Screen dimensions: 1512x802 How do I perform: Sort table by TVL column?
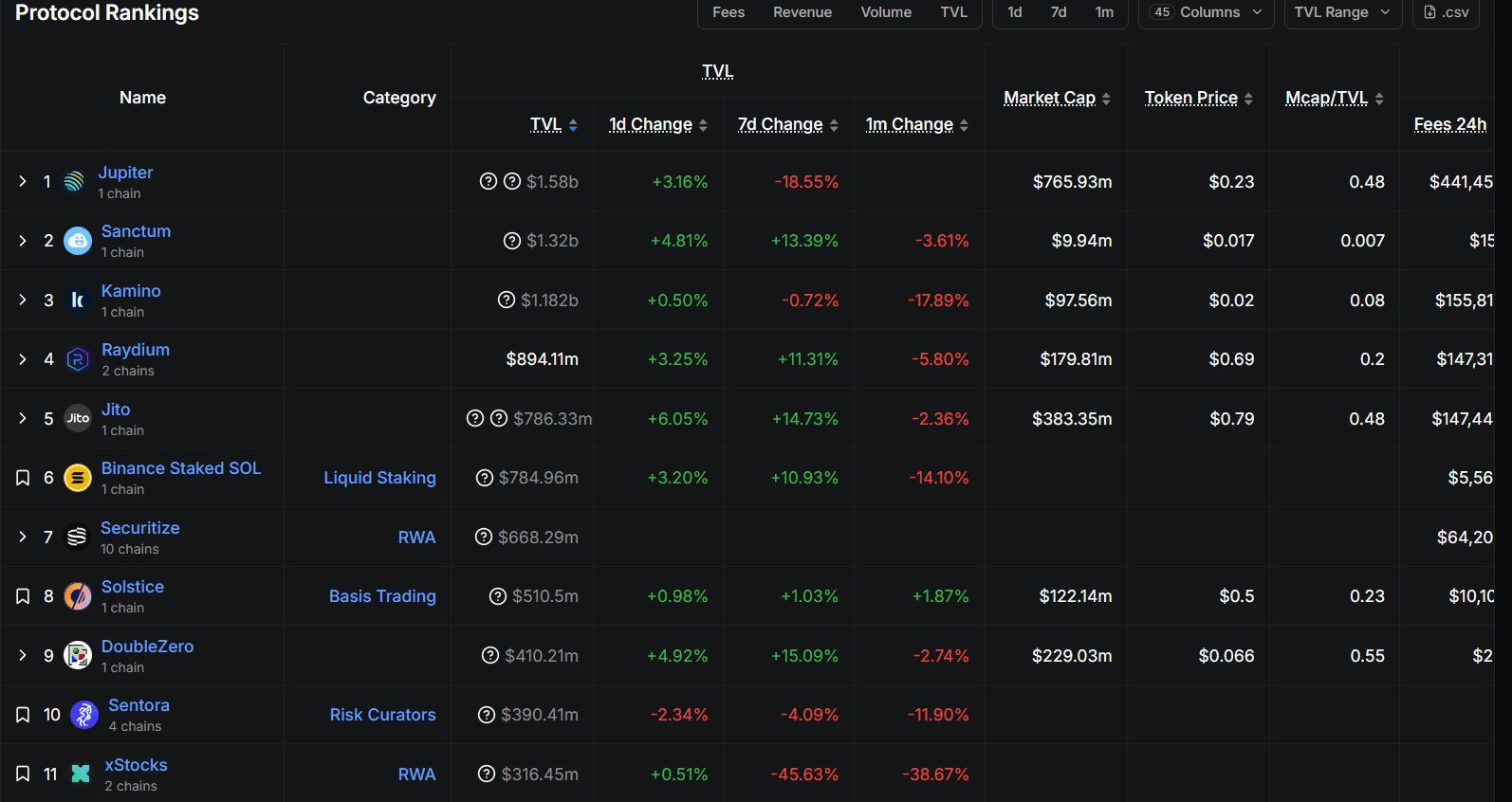(554, 124)
